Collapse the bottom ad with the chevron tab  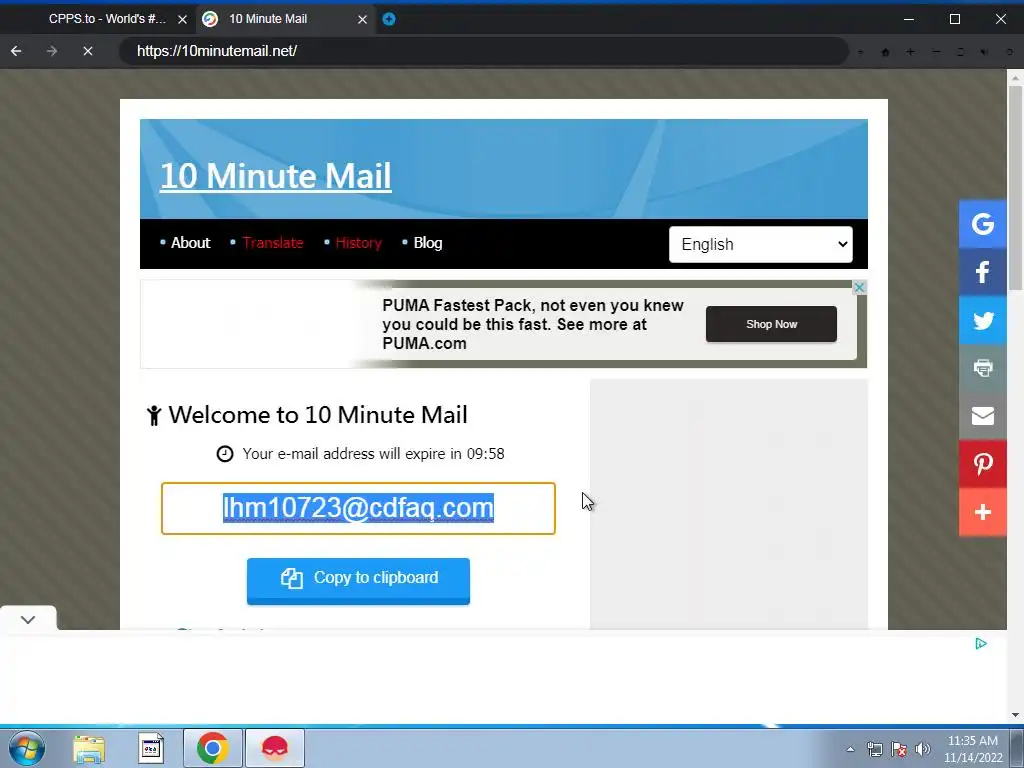[x=28, y=619]
